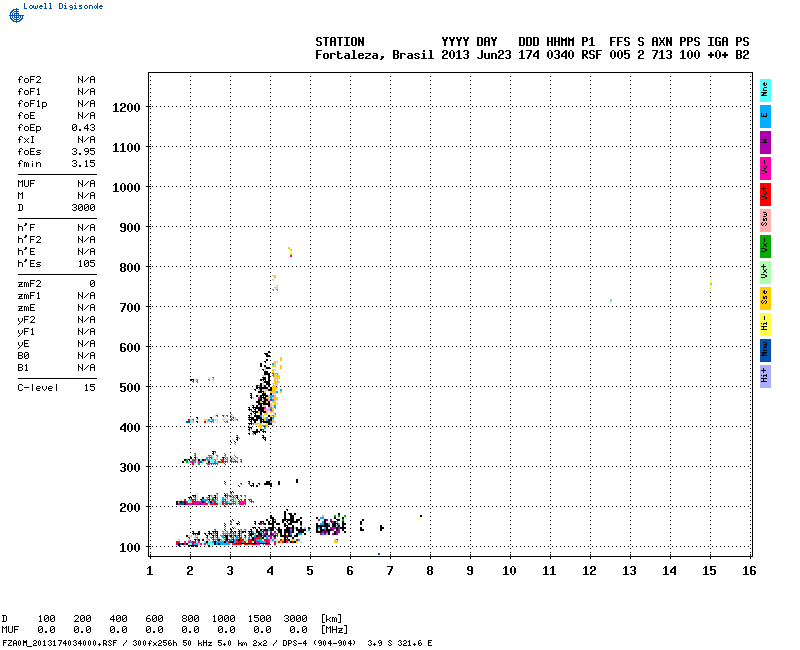Click the coordinates 3.9 S 321.6 E

pyautogui.click(x=399, y=643)
